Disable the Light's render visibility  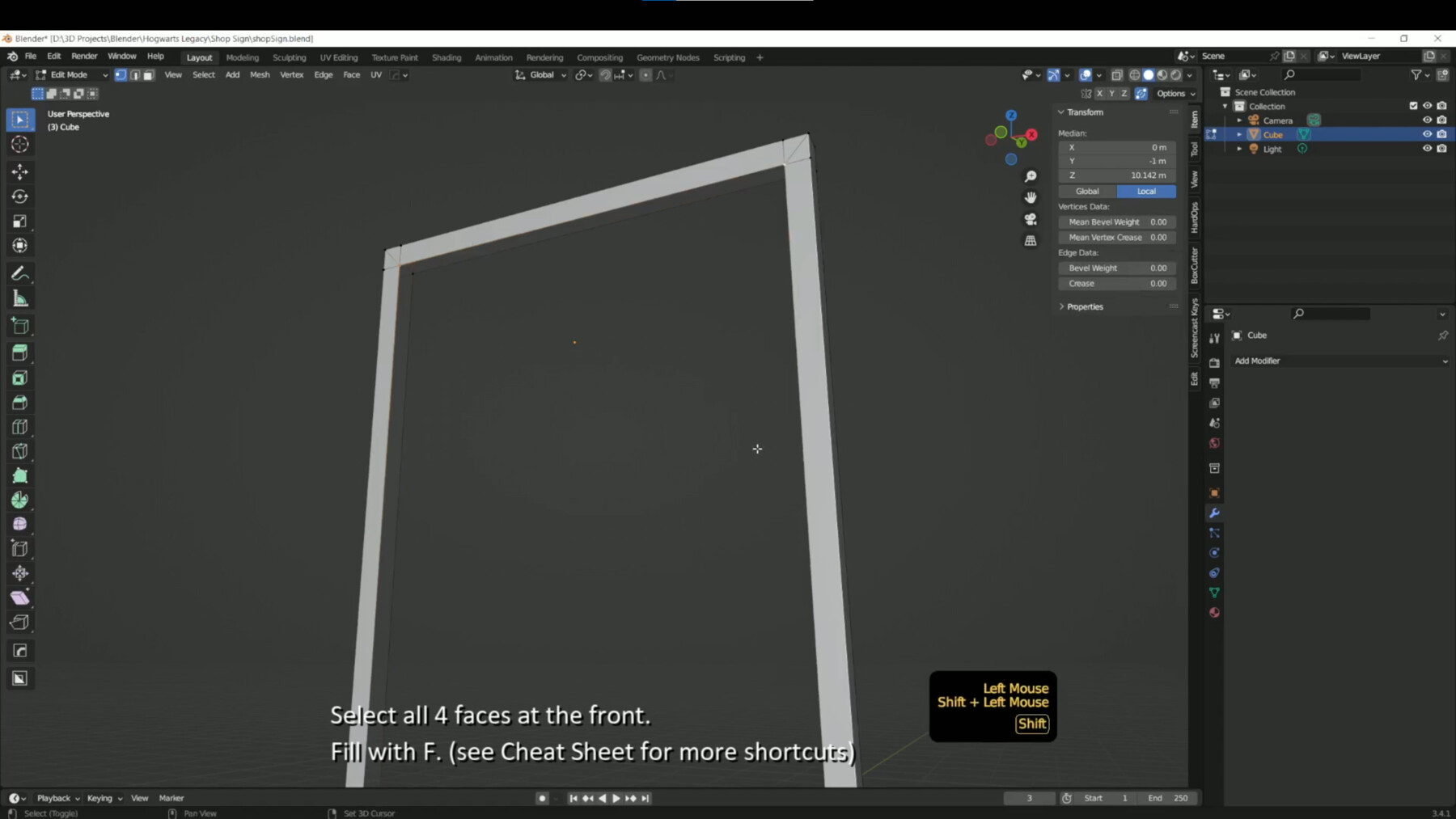click(x=1441, y=149)
